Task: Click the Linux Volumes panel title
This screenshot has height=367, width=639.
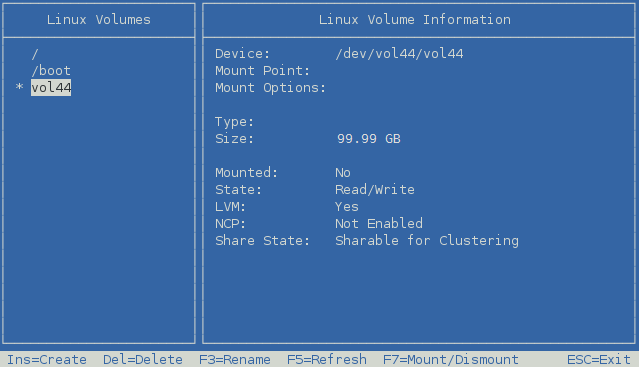Action: tap(99, 20)
